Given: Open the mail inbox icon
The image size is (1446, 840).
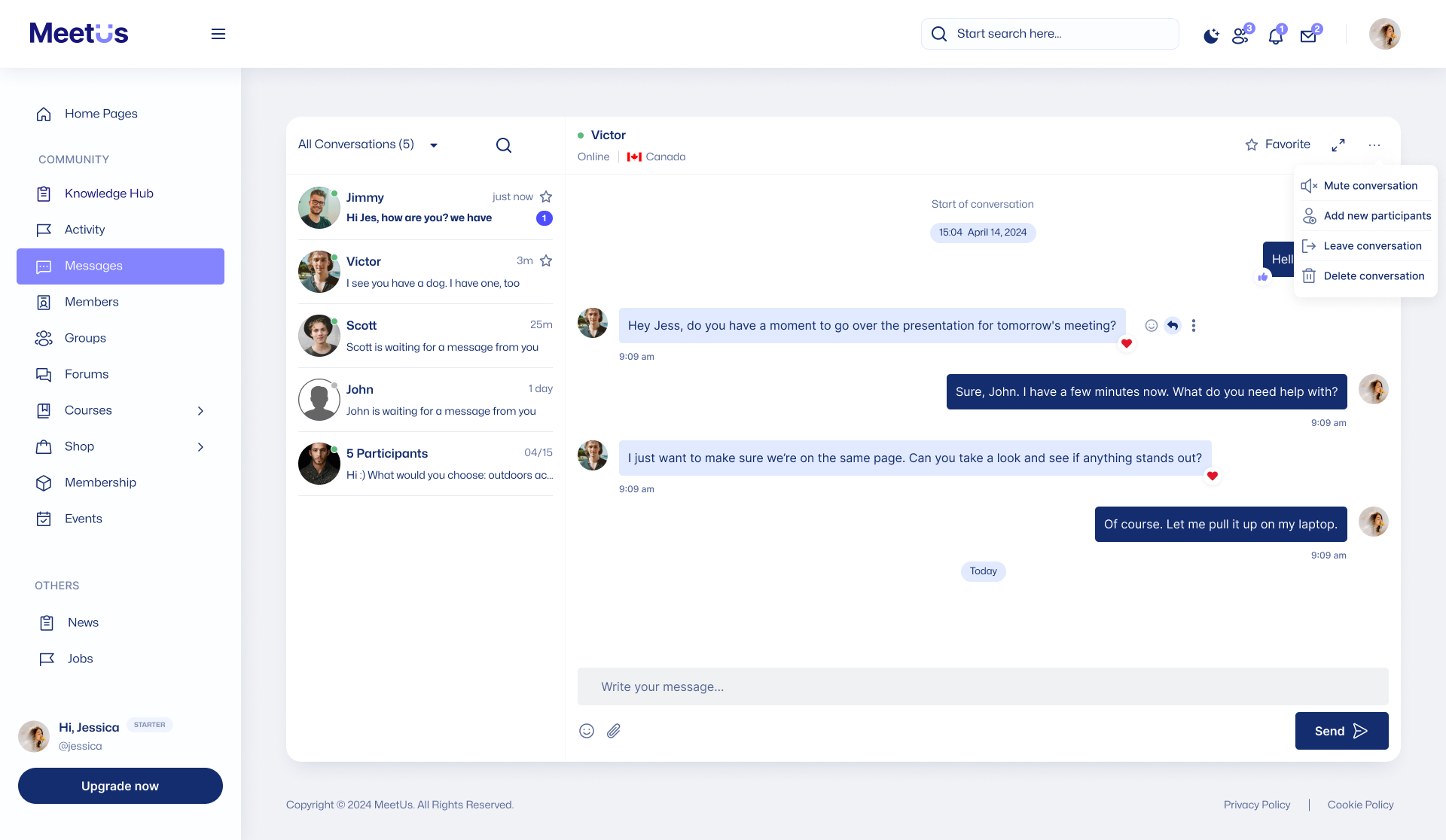Looking at the screenshot, I should [x=1309, y=35].
